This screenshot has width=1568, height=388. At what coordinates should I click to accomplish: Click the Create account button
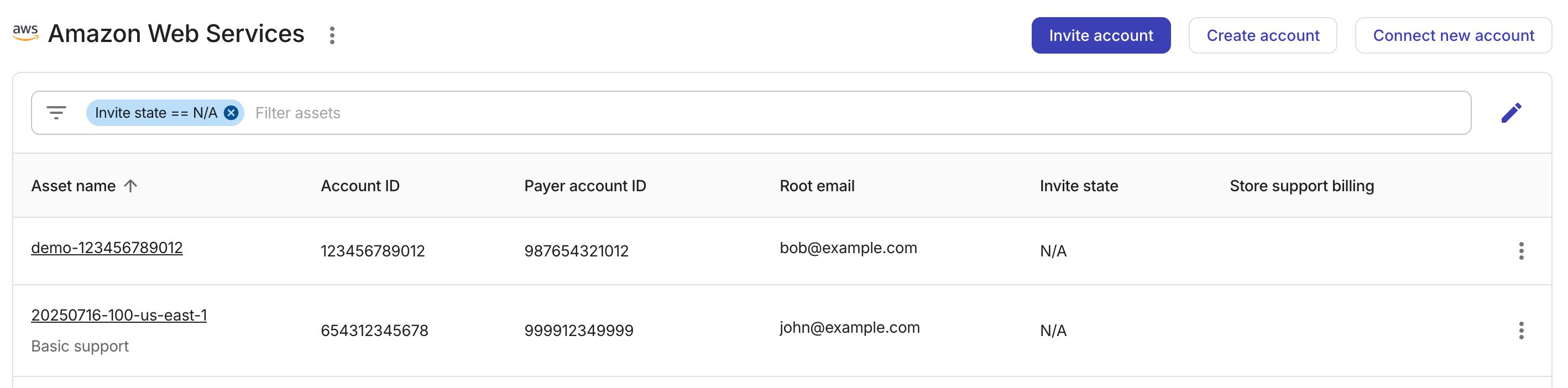tap(1262, 35)
